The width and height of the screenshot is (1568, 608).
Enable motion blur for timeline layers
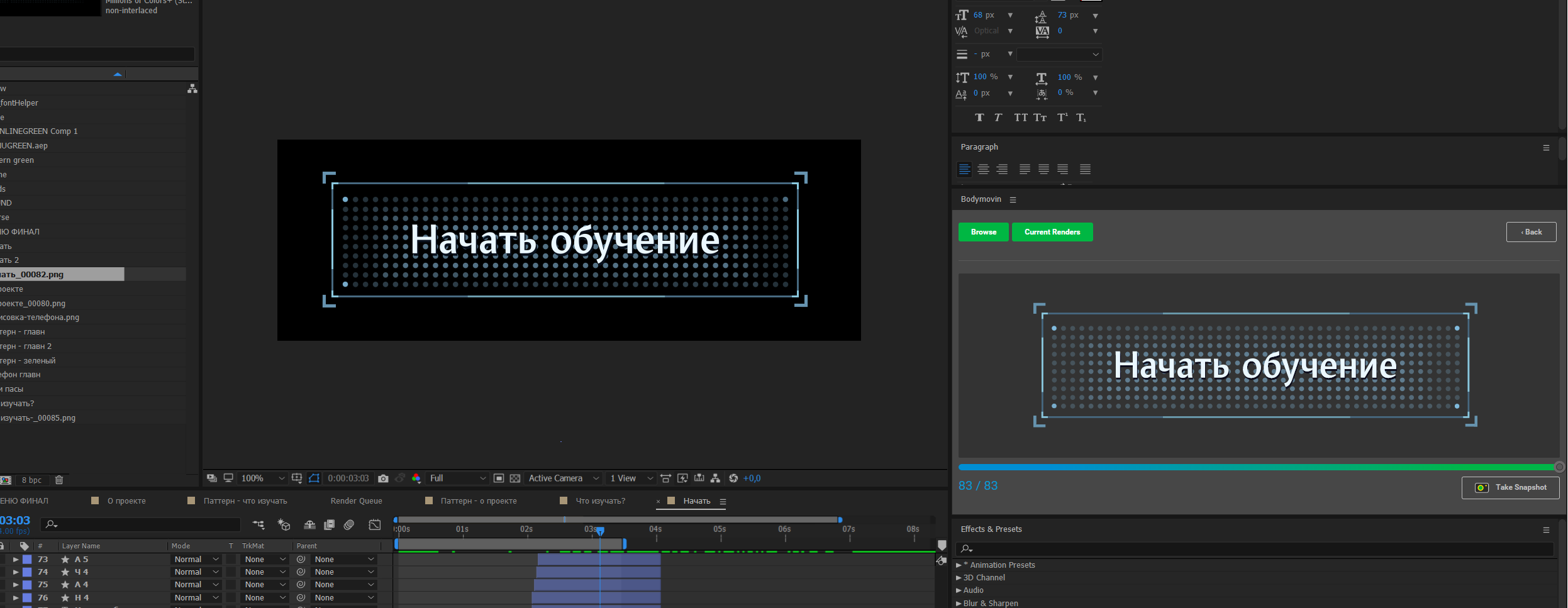pos(349,525)
